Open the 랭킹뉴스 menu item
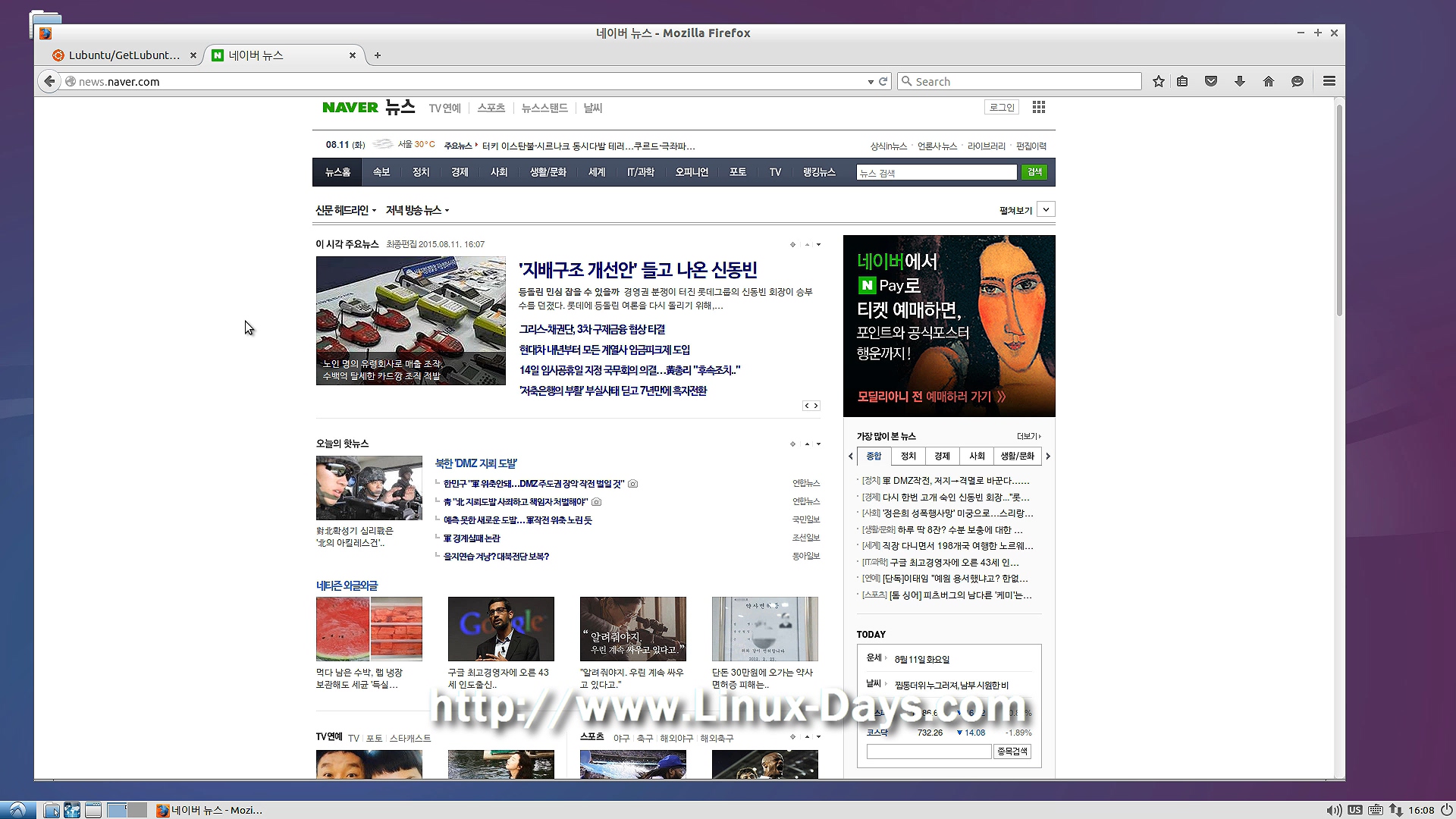The width and height of the screenshot is (1456, 819). [x=819, y=172]
